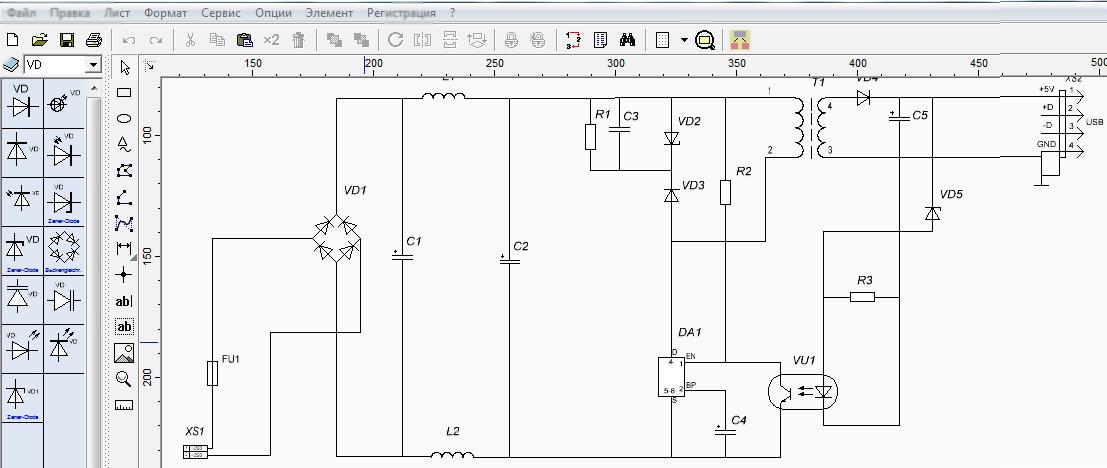Bring selected element to front
1107x468 pixels.
click(x=334, y=40)
